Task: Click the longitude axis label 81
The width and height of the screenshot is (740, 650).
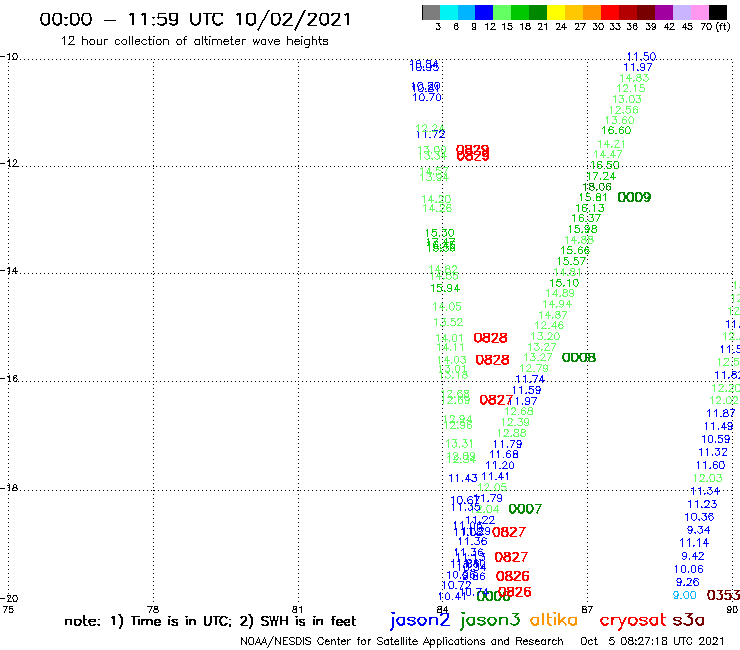Action: point(297,609)
